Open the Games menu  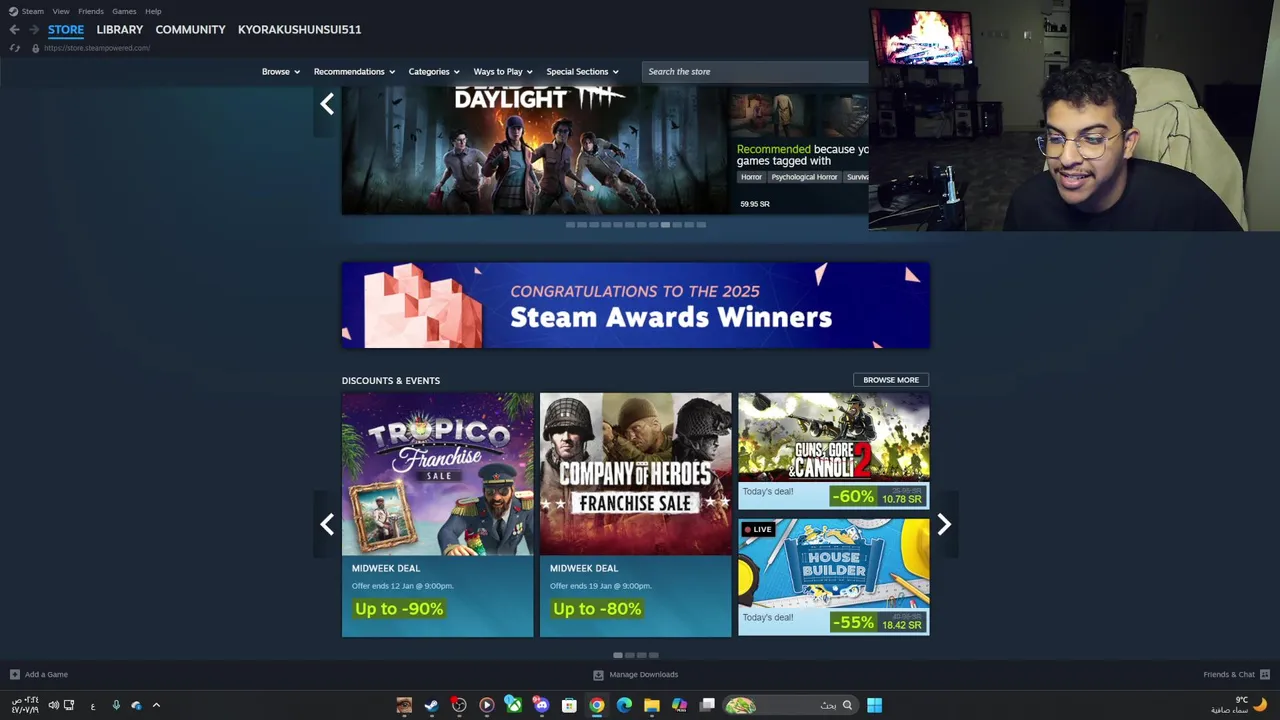click(124, 11)
